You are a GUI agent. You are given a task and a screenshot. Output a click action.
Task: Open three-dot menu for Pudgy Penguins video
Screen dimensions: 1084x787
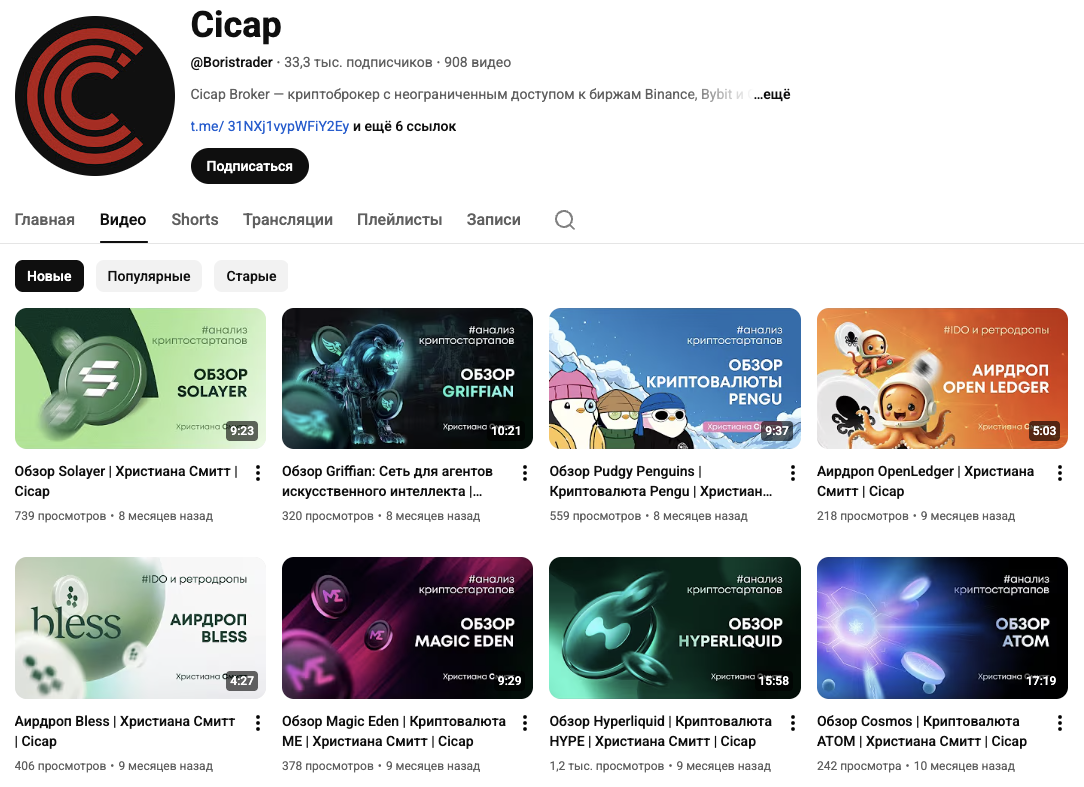(x=792, y=473)
